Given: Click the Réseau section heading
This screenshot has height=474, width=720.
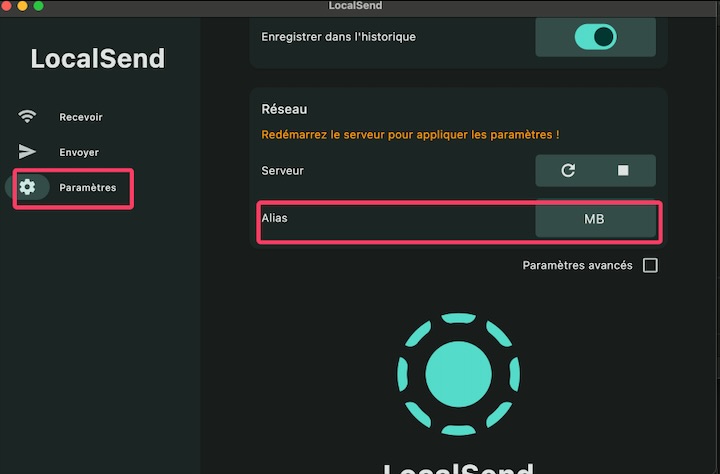Looking at the screenshot, I should 284,108.
